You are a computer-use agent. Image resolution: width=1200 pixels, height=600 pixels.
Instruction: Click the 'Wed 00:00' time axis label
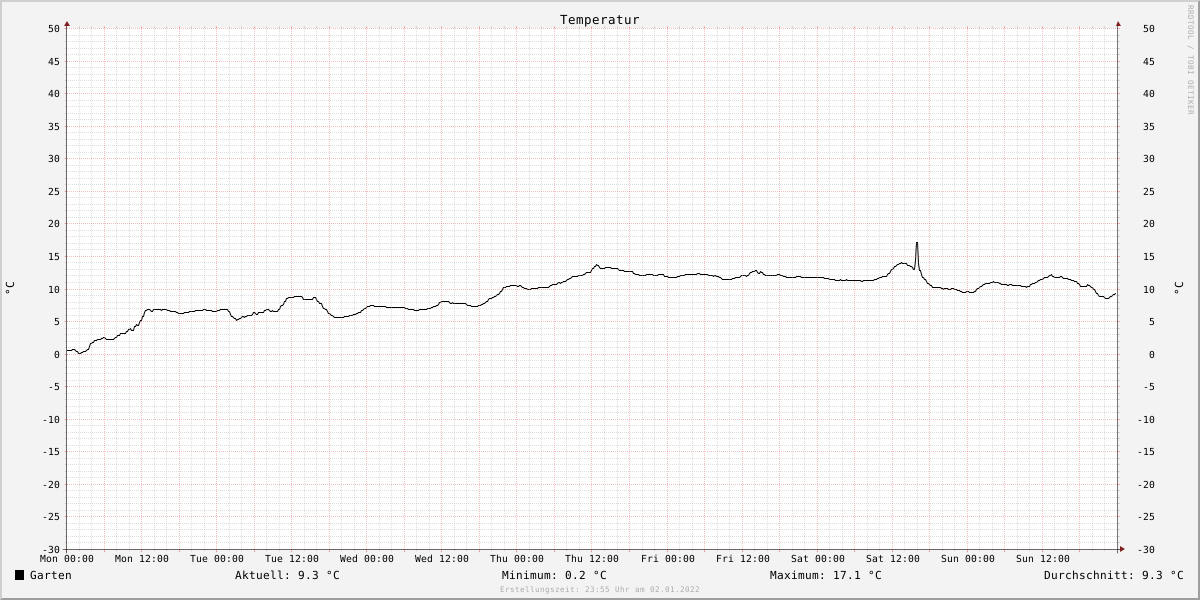[x=367, y=559]
